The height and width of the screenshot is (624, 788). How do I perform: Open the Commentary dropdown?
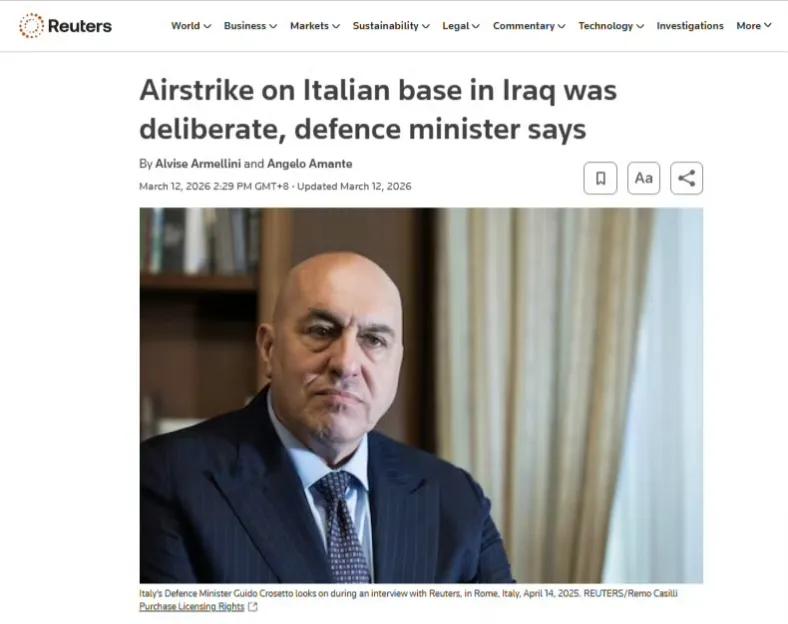(x=529, y=26)
